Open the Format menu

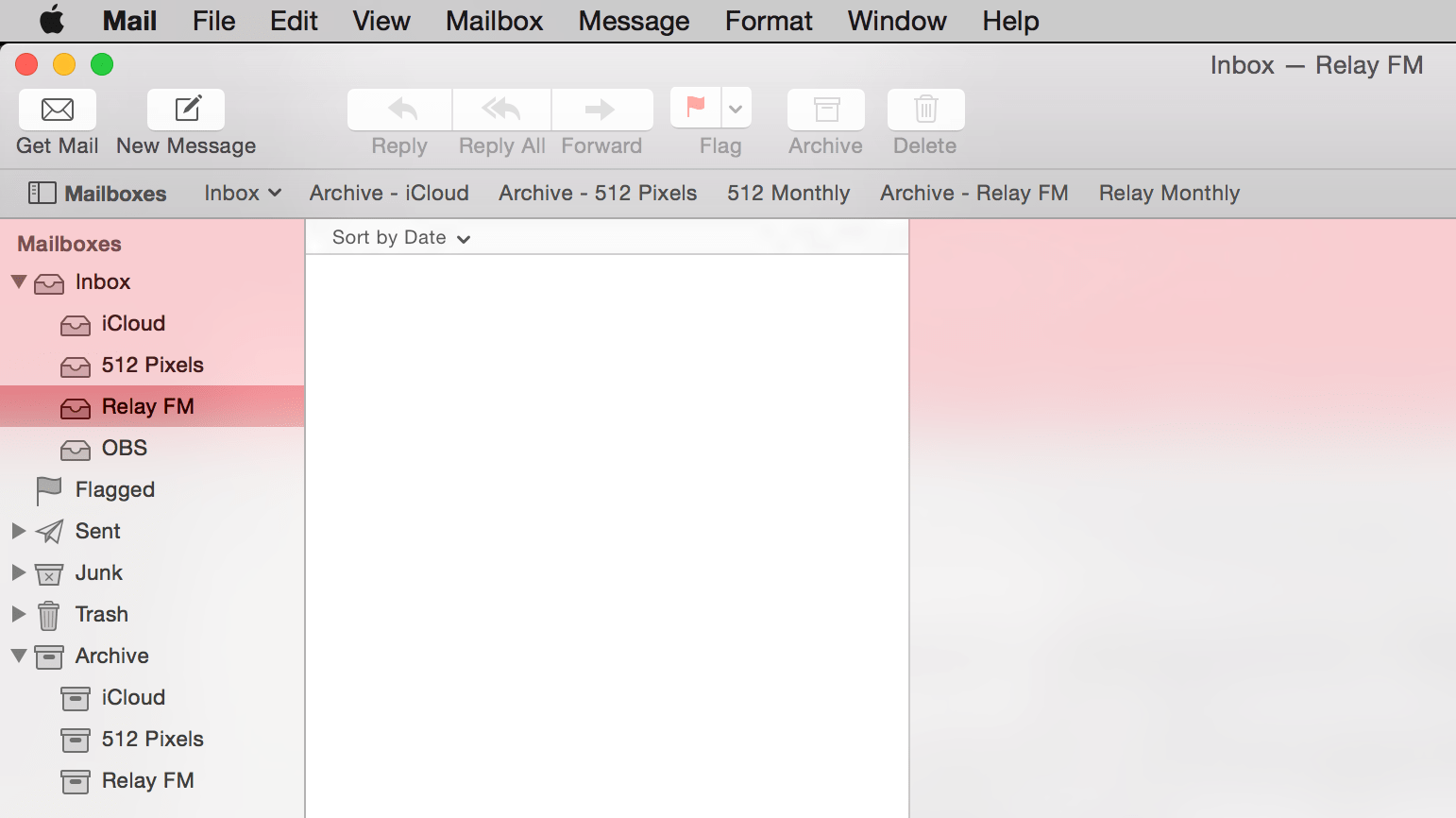(x=769, y=21)
